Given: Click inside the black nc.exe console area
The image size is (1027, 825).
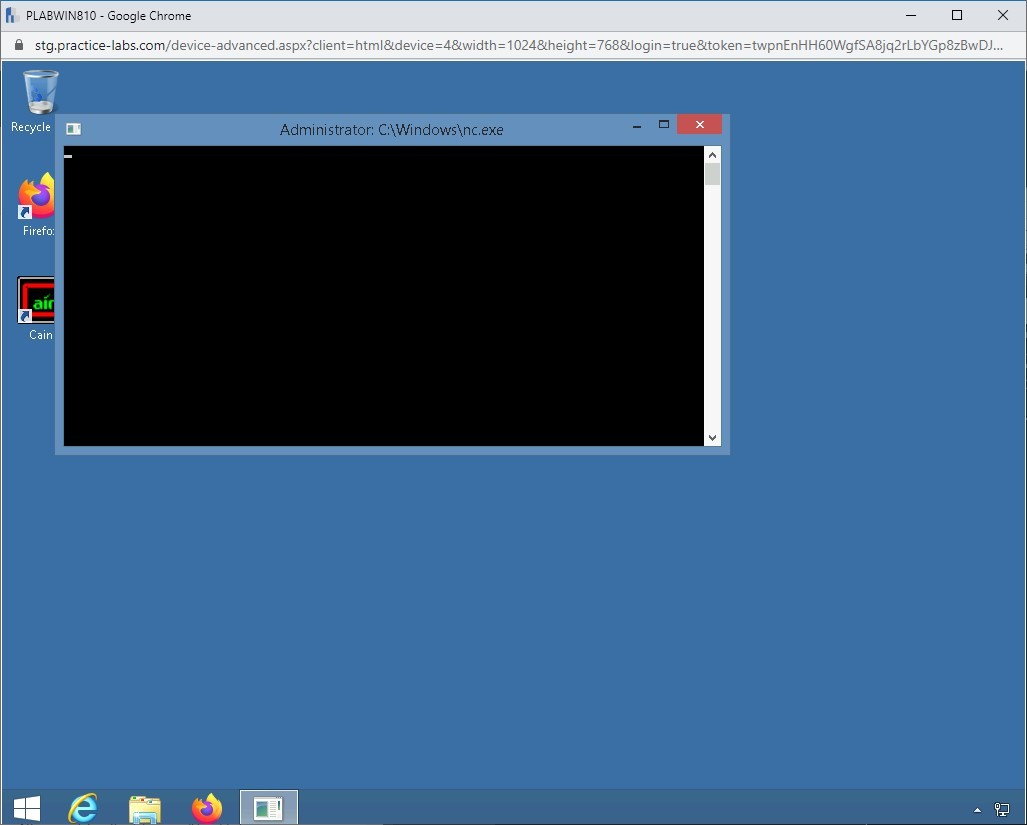Looking at the screenshot, I should pos(384,296).
